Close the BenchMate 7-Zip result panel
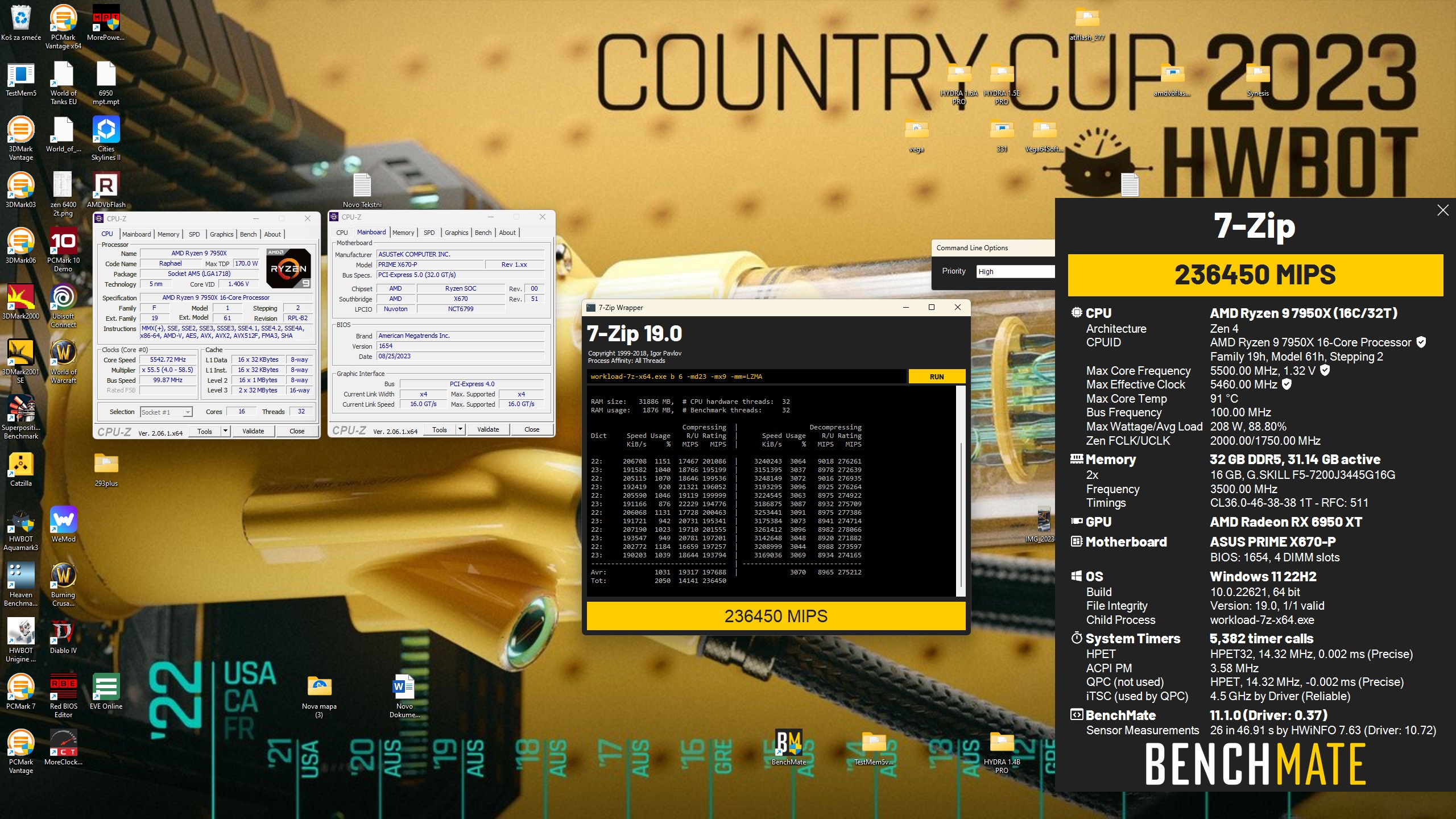 [1443, 210]
